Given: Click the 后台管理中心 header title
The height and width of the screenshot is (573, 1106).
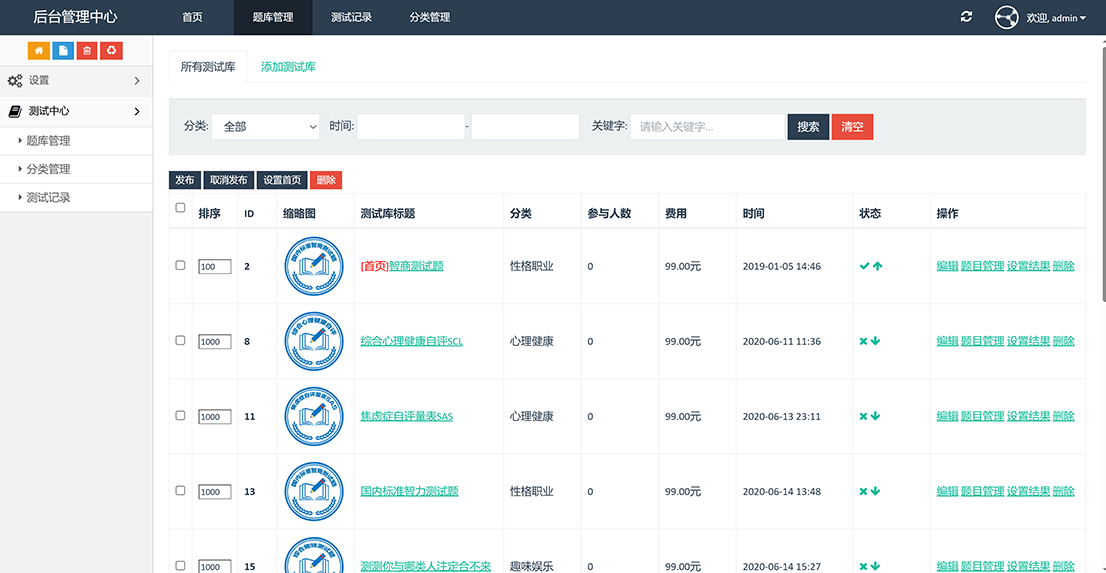Looking at the screenshot, I should pyautogui.click(x=75, y=17).
